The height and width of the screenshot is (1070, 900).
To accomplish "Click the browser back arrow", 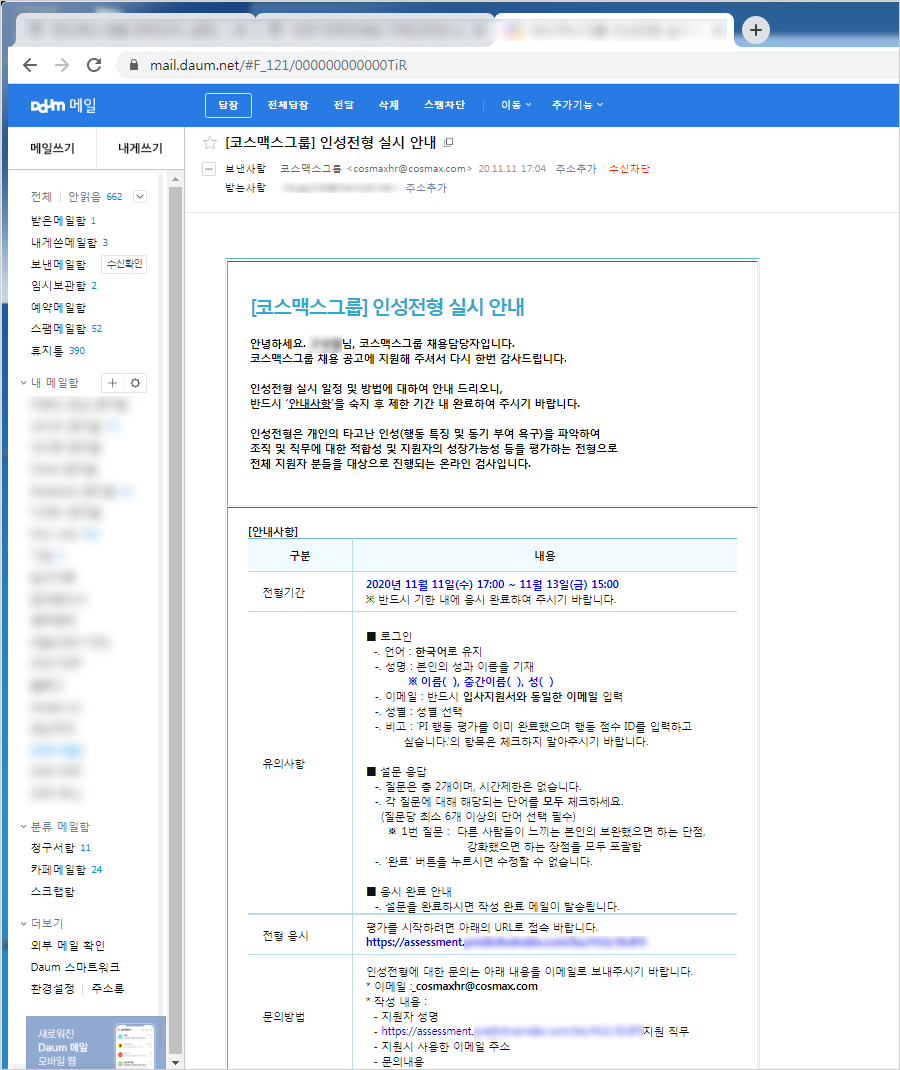I will [x=30, y=65].
